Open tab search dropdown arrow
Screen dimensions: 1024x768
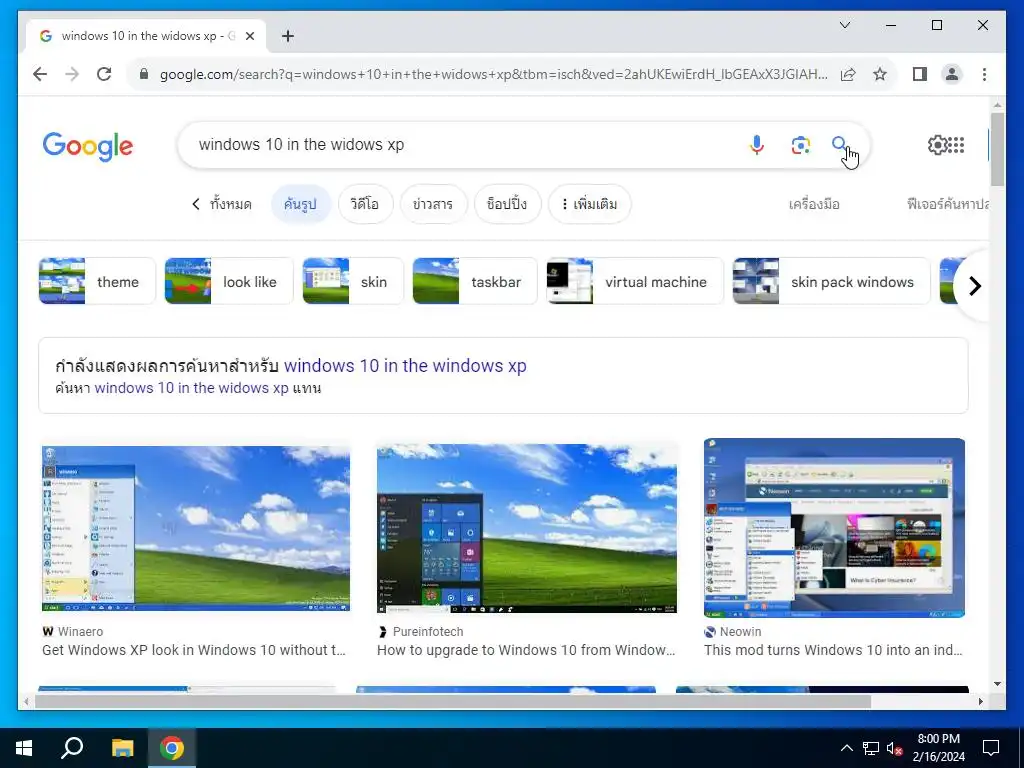[x=844, y=25]
